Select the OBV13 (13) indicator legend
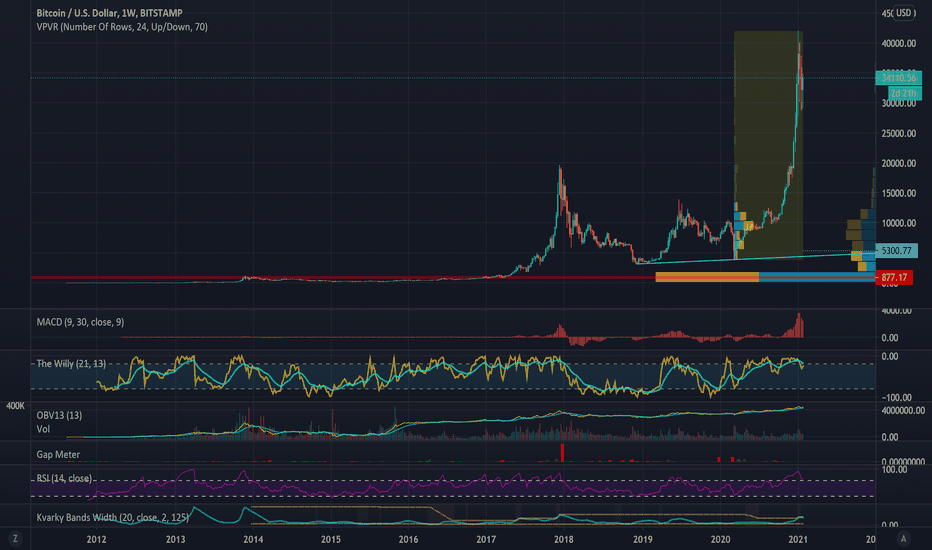This screenshot has width=932, height=550. pyautogui.click(x=59, y=415)
